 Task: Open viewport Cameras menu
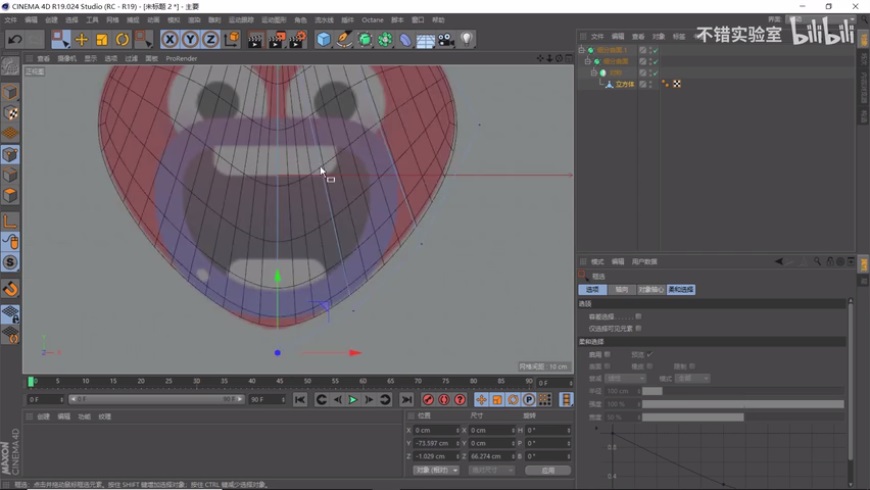67,58
